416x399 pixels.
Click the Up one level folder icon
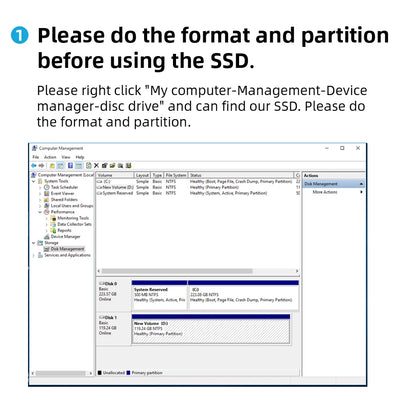coord(52,165)
